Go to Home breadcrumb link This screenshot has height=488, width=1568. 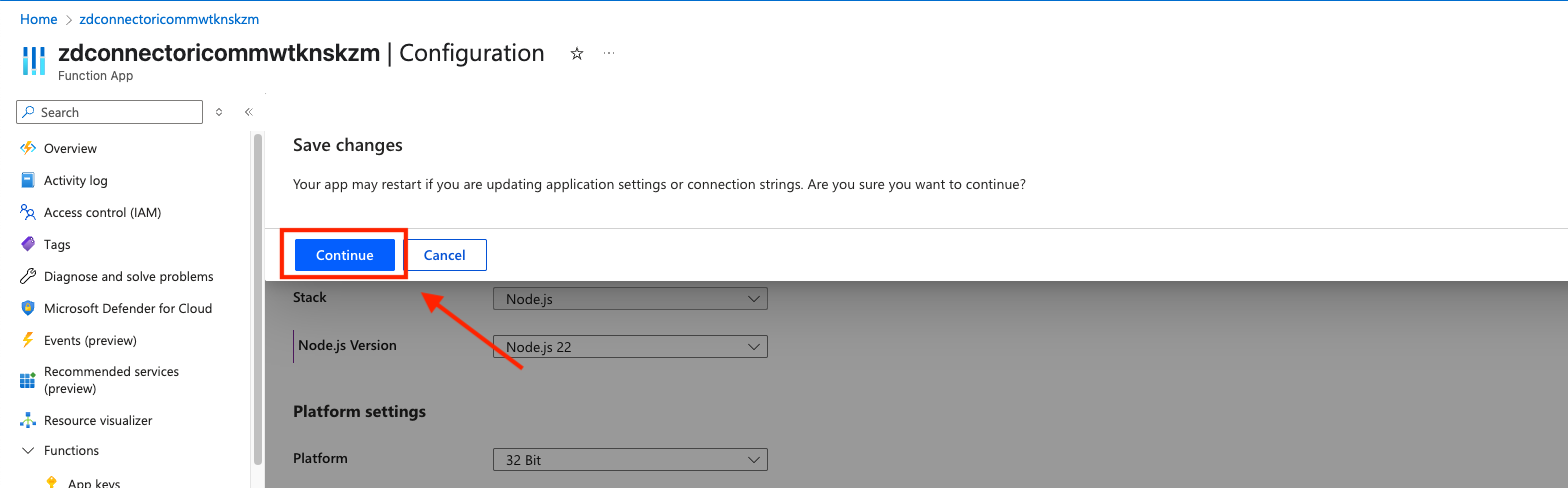point(39,19)
